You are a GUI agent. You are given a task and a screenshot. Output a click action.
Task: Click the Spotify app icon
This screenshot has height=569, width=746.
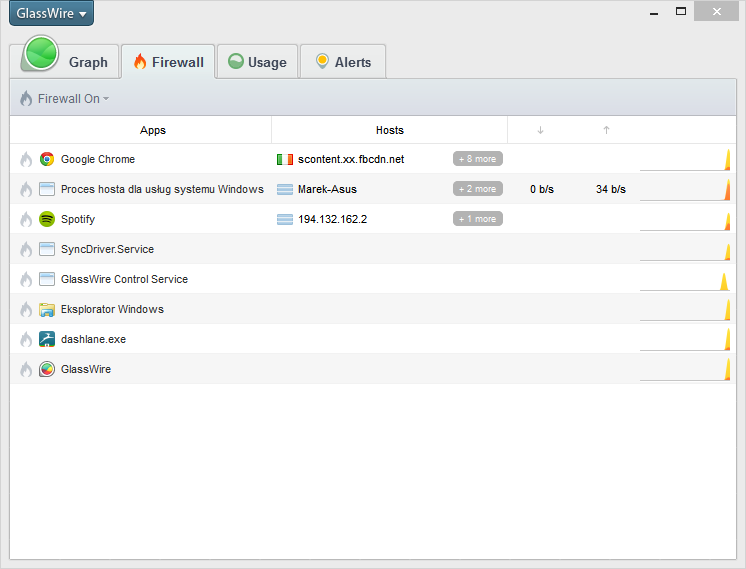47,219
